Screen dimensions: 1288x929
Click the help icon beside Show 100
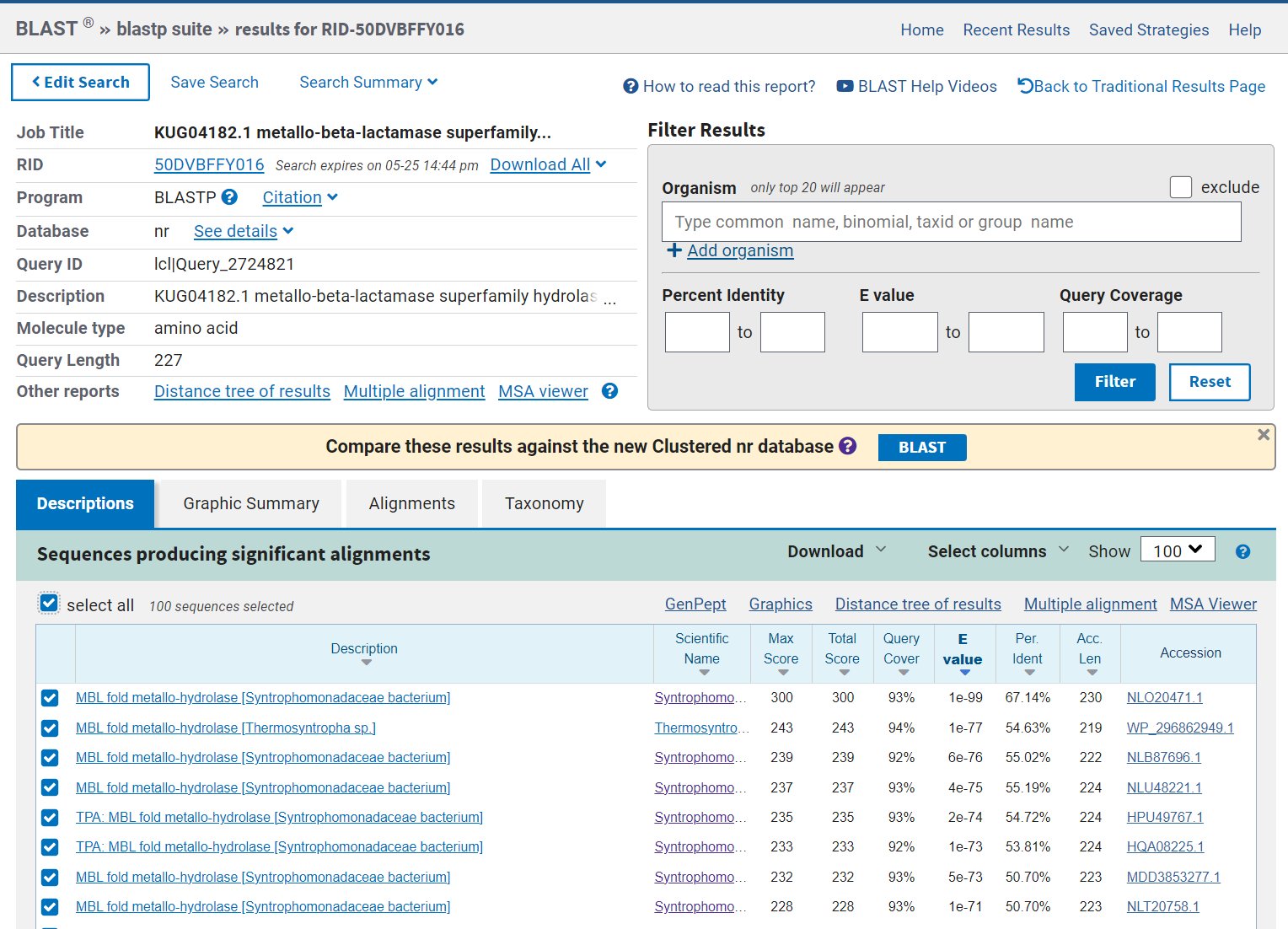(x=1242, y=551)
